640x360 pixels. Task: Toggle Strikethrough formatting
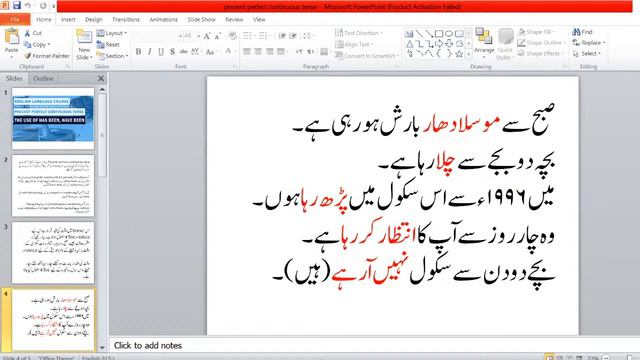(x=183, y=52)
